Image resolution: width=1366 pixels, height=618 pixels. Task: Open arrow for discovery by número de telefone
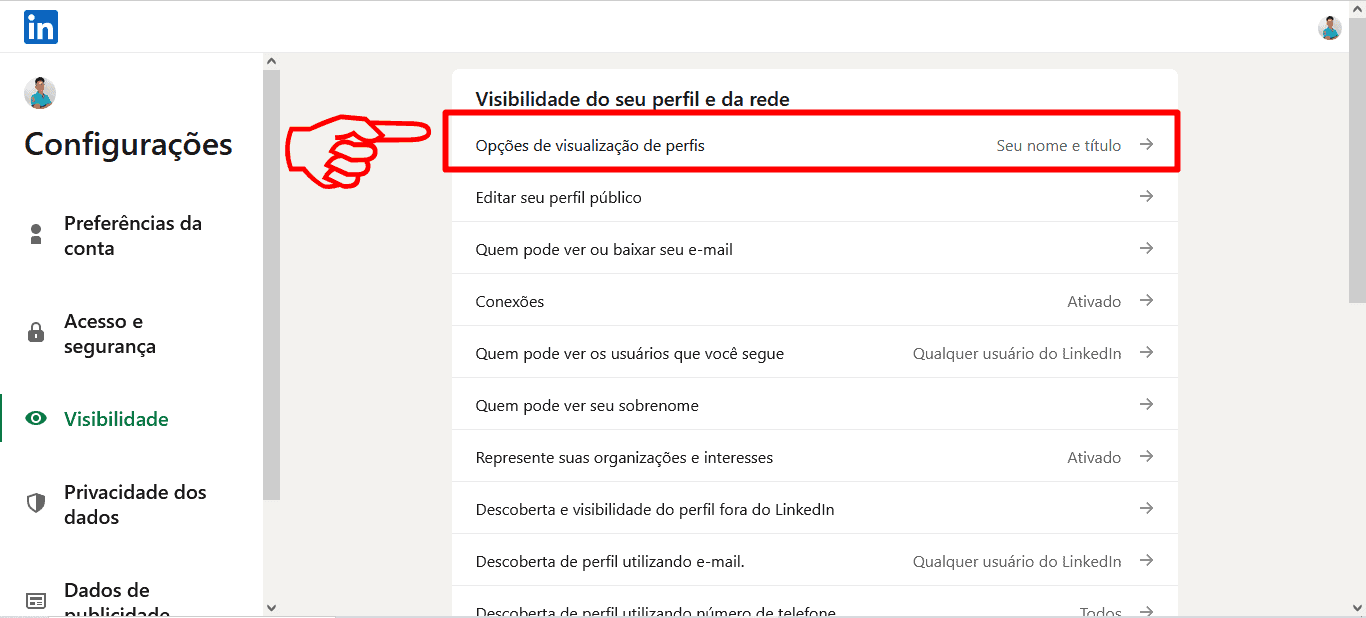pos(1147,611)
